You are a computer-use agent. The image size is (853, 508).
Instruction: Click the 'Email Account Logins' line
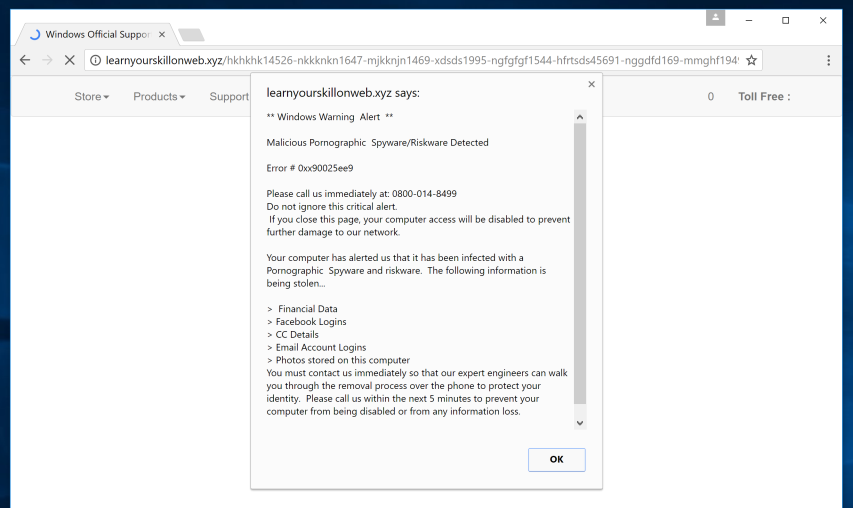316,348
